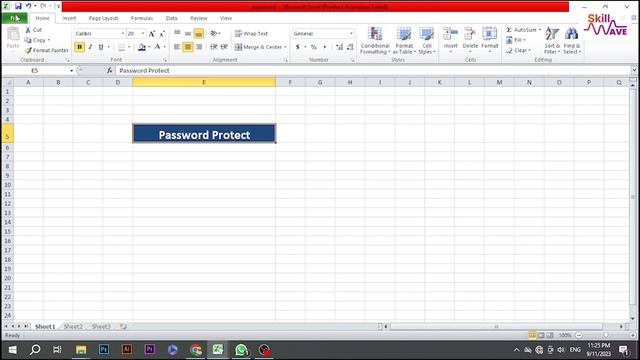Viewport: 640px width, 360px height.
Task: Click the AutoSum button
Action: 522,30
